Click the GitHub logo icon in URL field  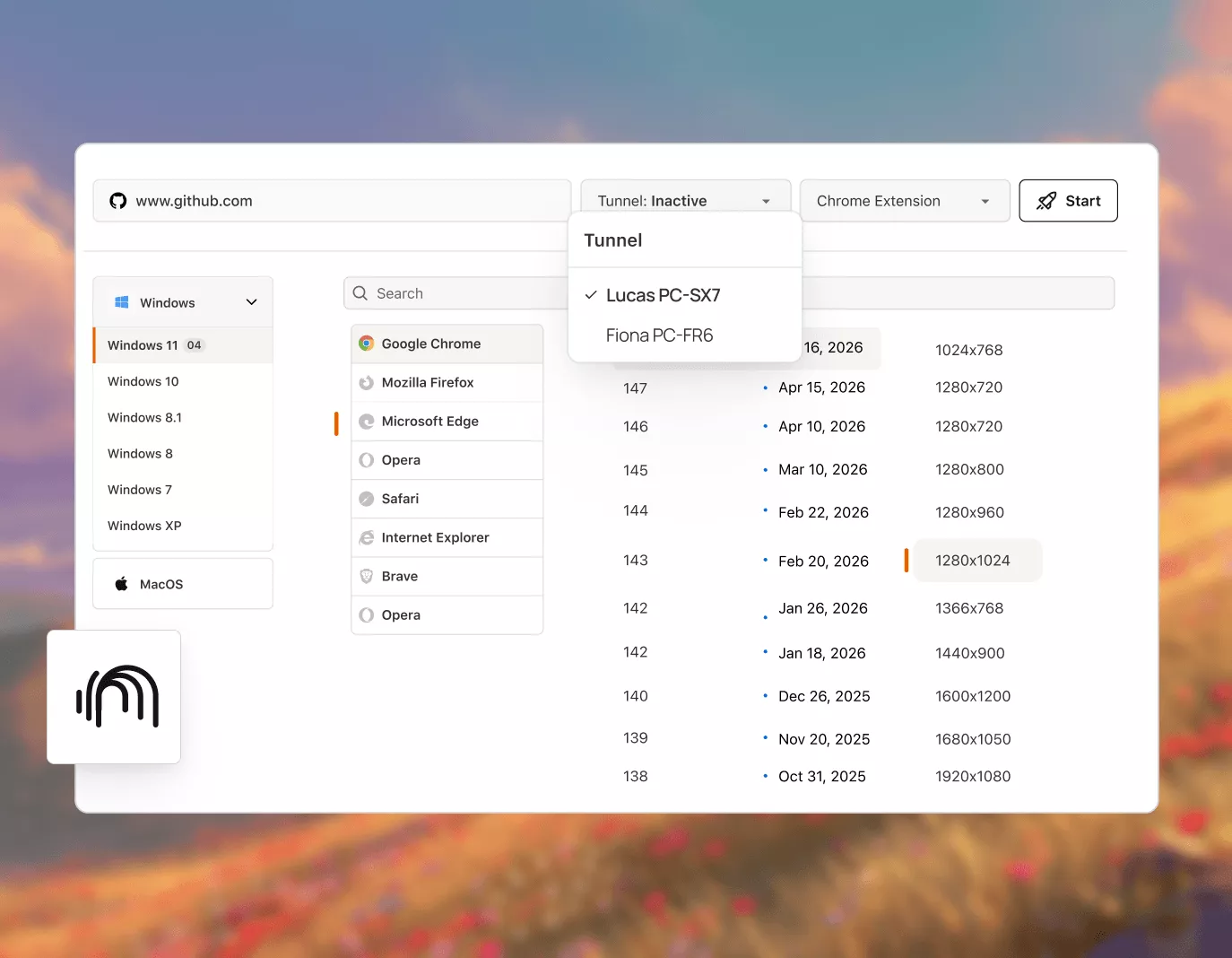coord(118,201)
